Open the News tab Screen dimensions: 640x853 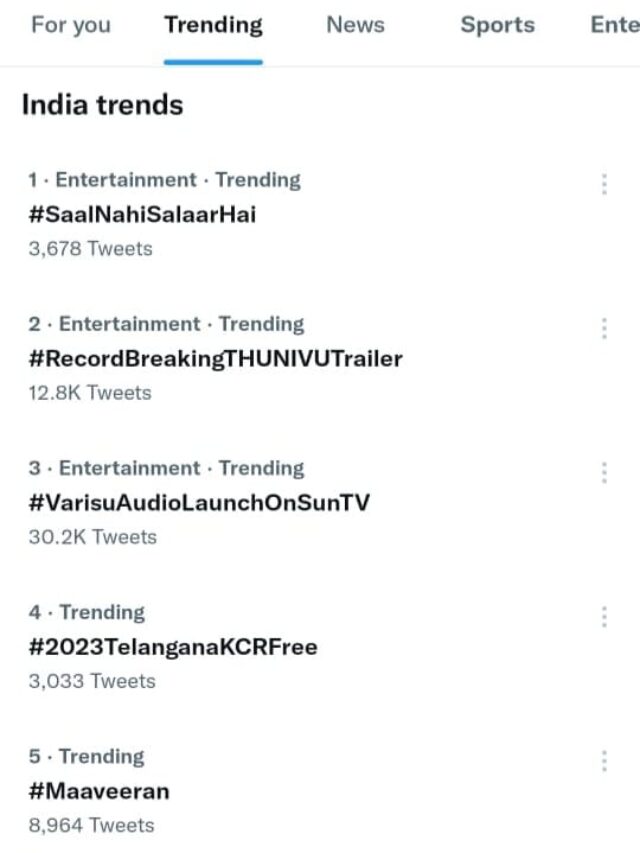coord(355,26)
